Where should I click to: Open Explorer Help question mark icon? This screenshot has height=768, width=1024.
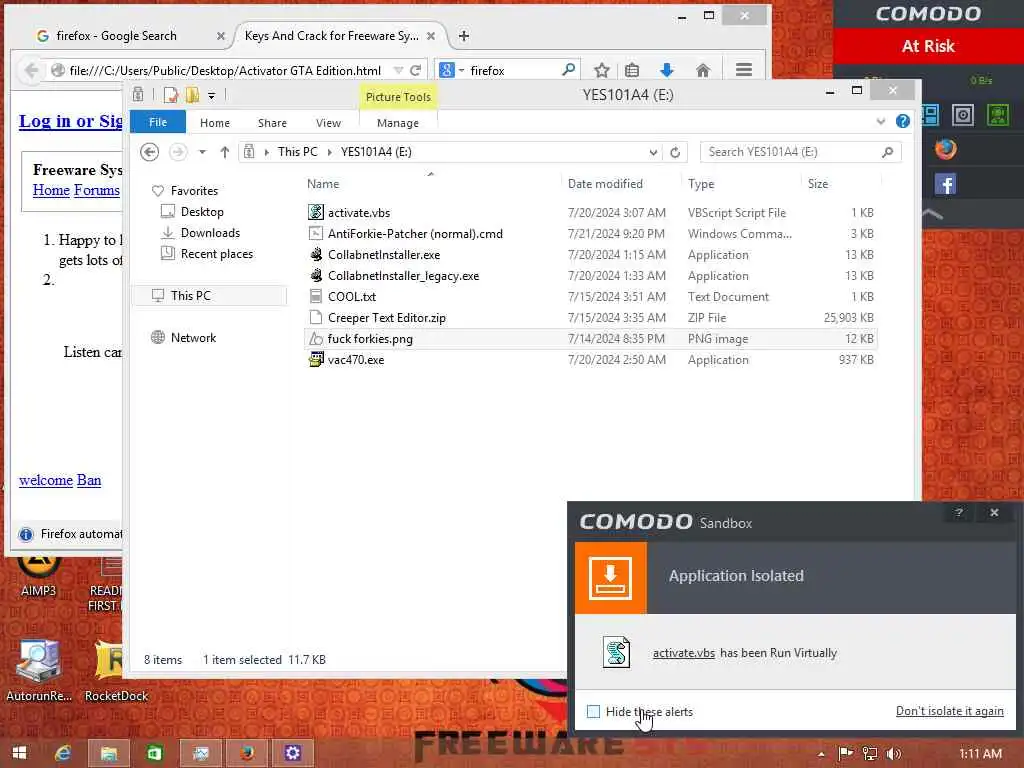[x=903, y=121]
